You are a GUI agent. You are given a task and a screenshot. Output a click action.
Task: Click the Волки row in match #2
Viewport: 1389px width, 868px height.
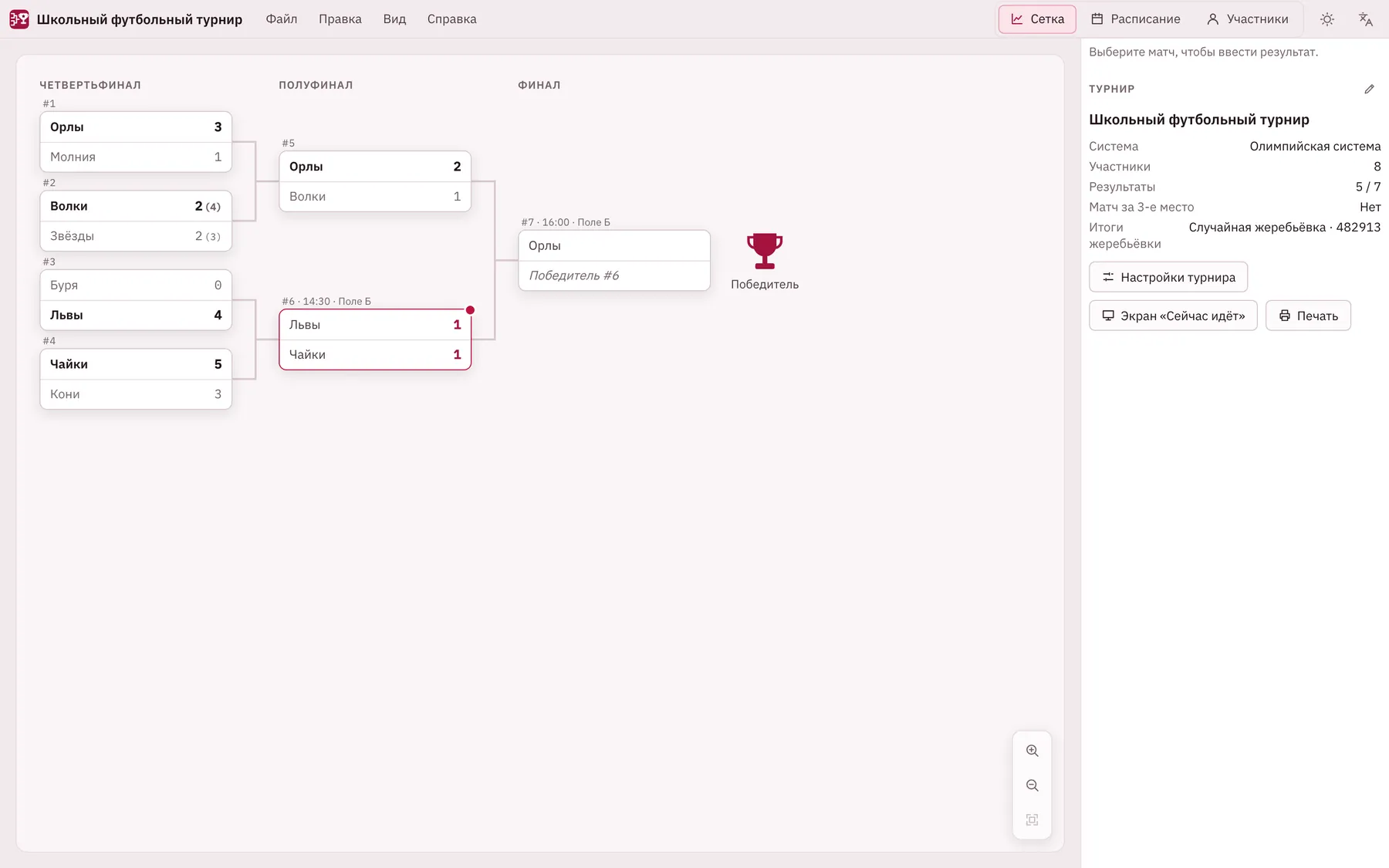click(x=136, y=206)
